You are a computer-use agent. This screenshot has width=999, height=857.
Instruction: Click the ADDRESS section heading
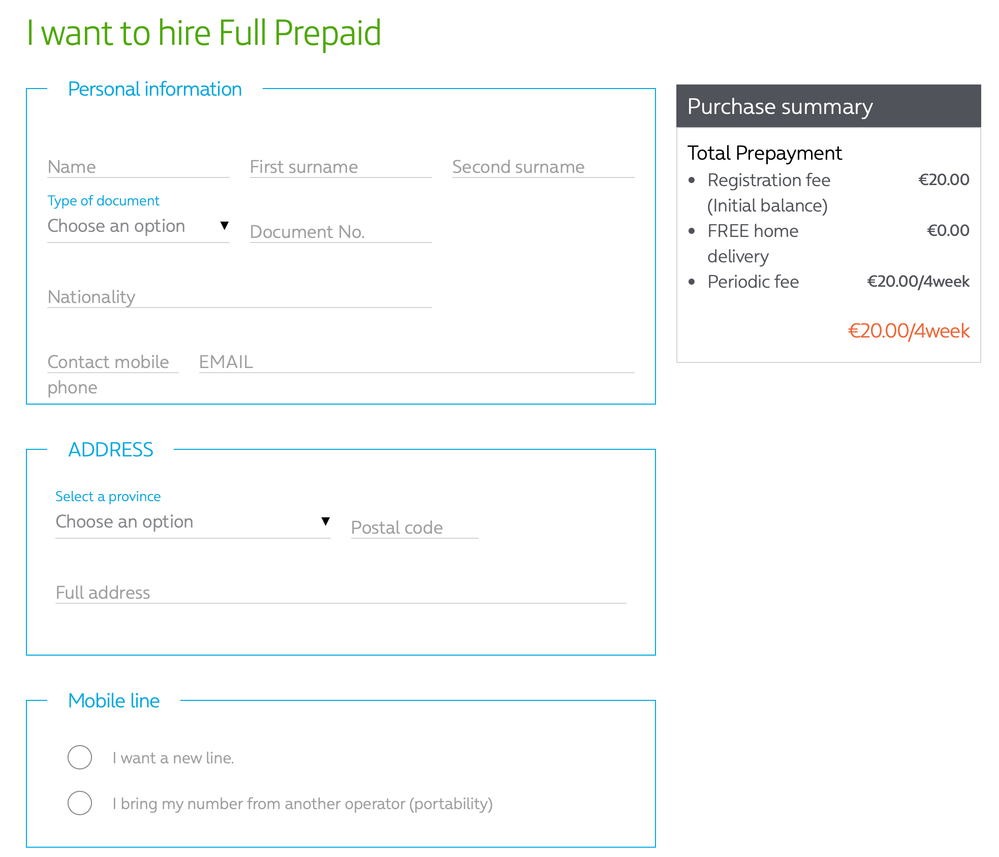click(x=111, y=450)
